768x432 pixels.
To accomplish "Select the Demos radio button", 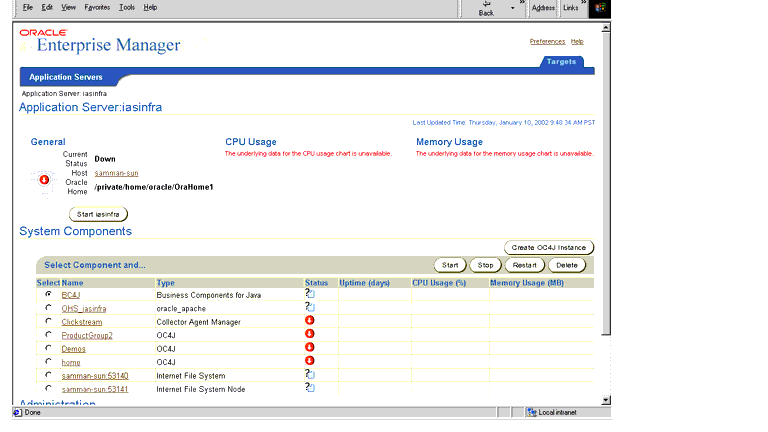I will 48,348.
